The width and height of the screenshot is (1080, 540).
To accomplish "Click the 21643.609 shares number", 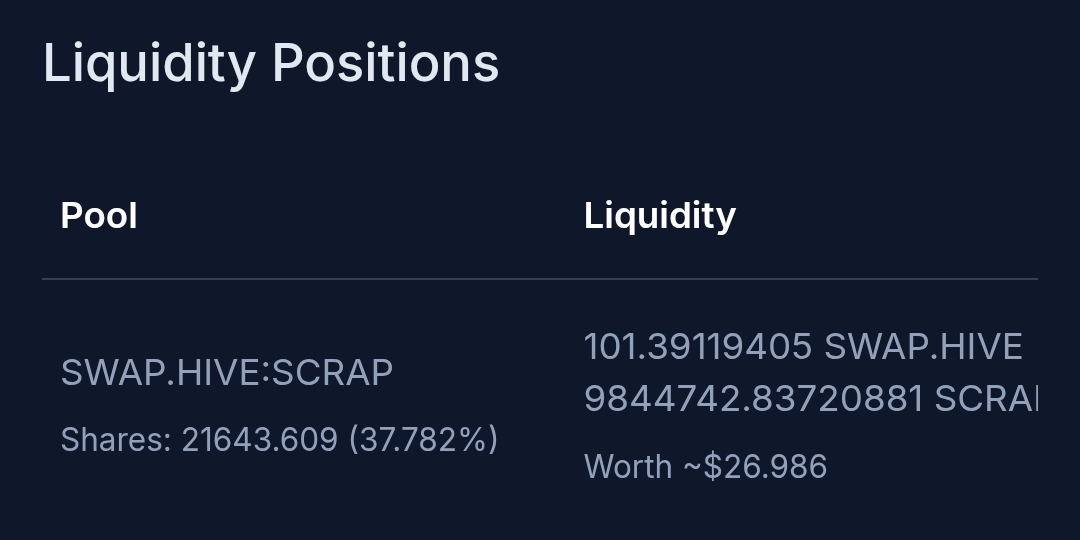I will pyautogui.click(x=259, y=439).
